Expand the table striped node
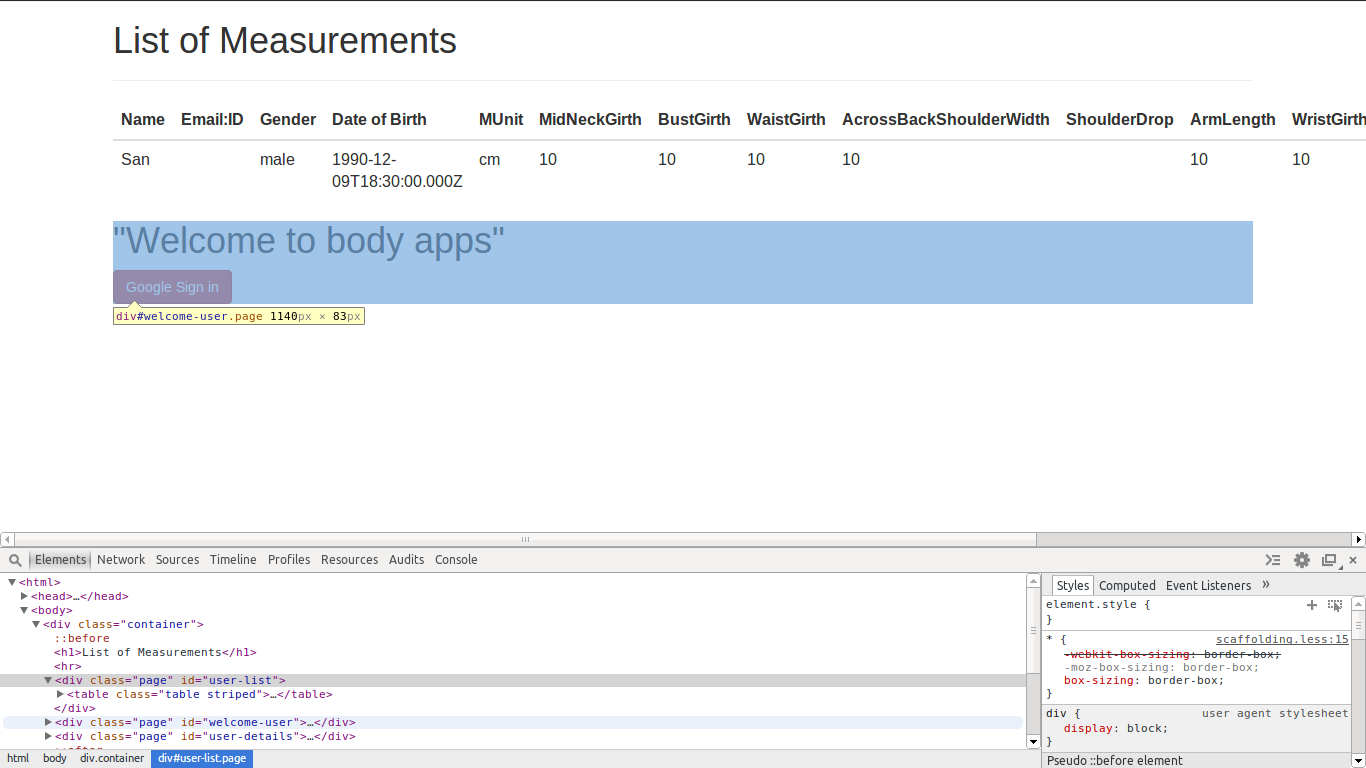The image size is (1366, 768). point(60,694)
